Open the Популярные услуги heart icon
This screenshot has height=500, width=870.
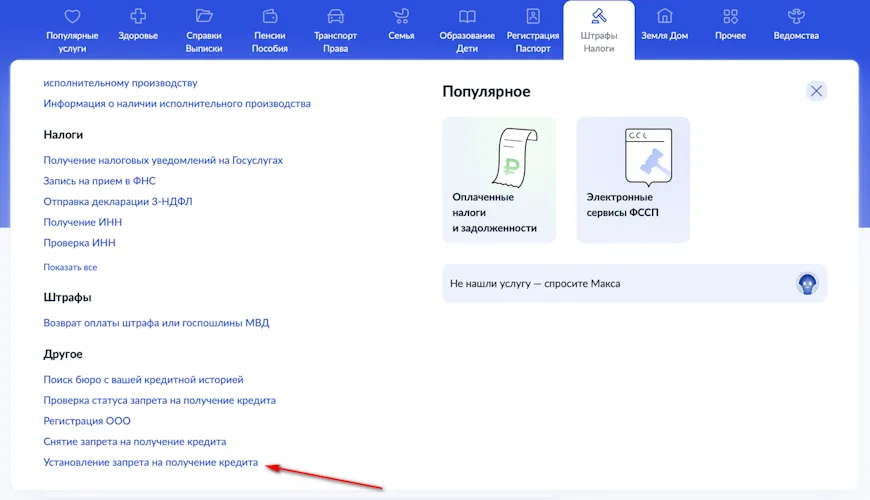(x=72, y=16)
